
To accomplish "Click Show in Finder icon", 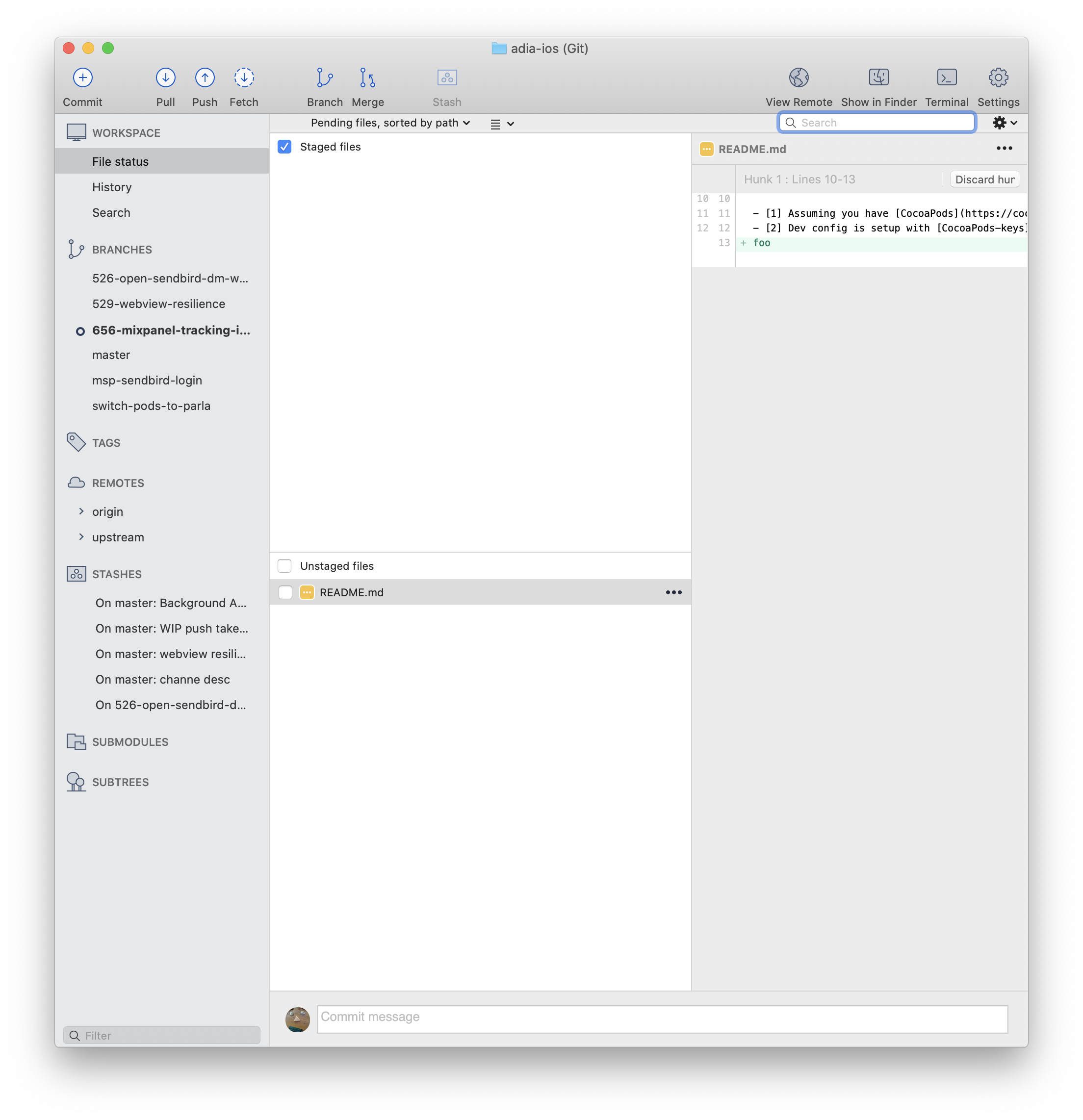I will [x=878, y=77].
